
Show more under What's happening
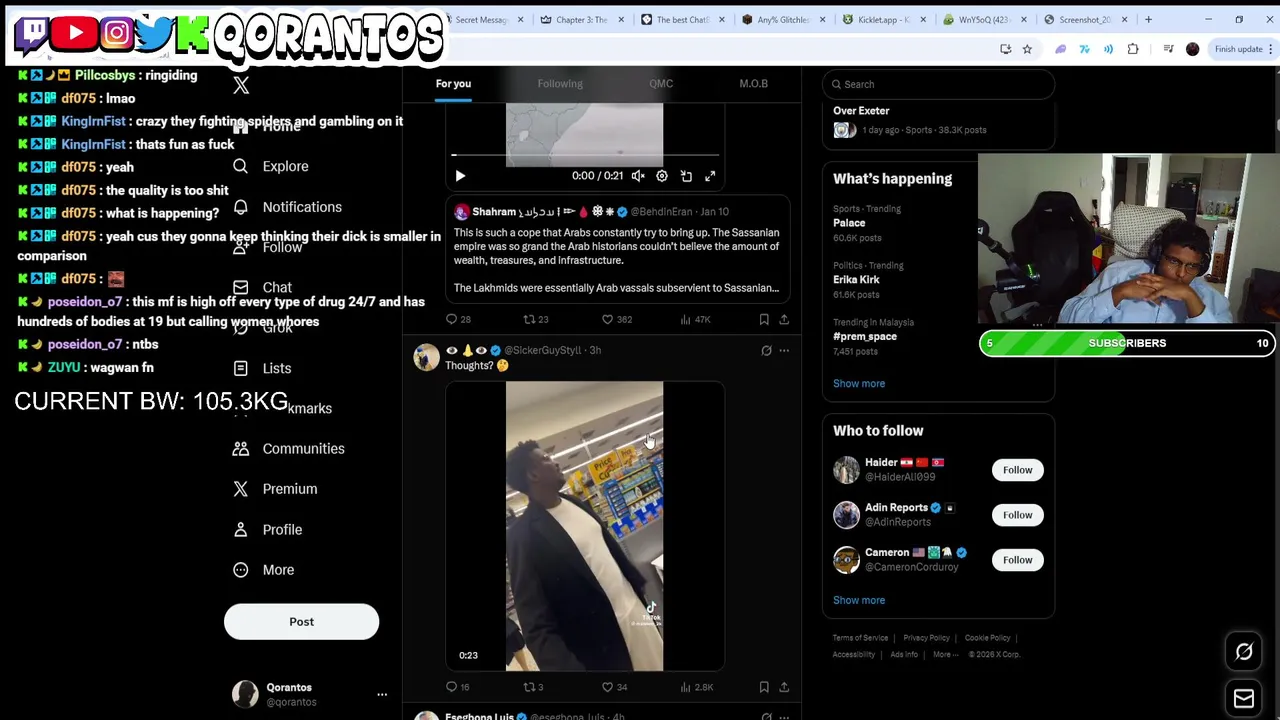[859, 383]
